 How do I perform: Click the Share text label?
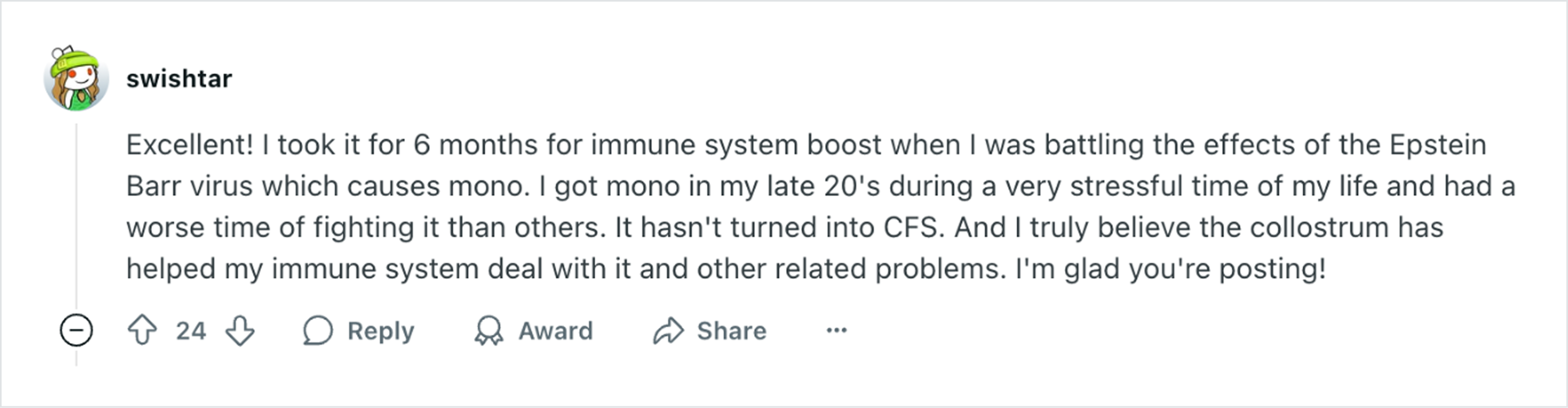732,331
